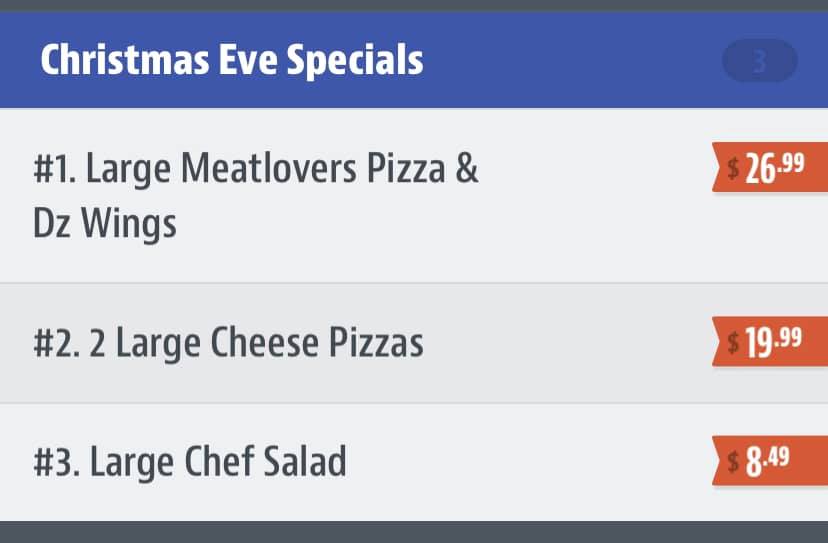Click the word 'Meatlovers' in item #1
The image size is (828, 543).
pos(269,168)
